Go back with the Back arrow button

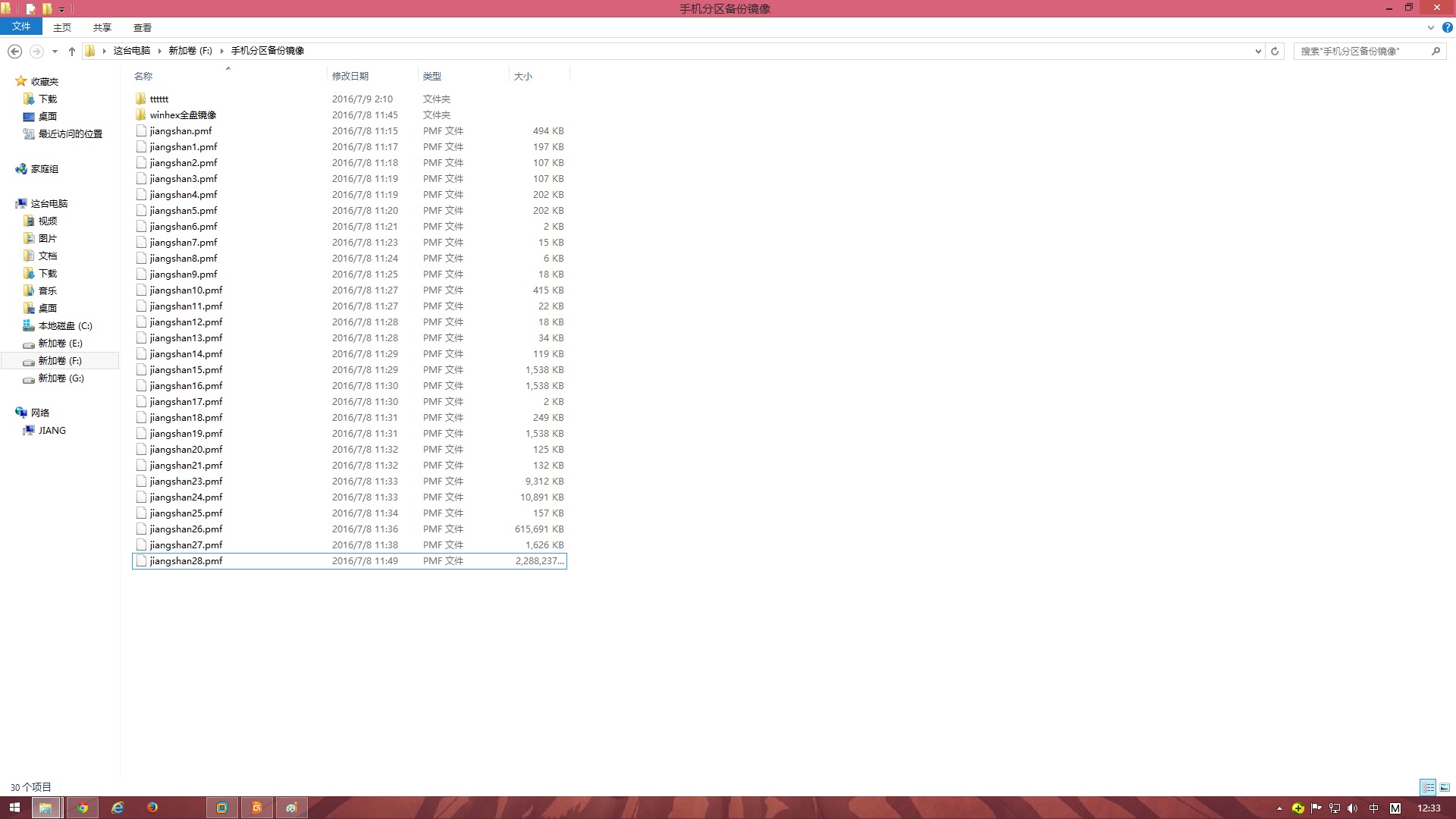click(x=14, y=51)
